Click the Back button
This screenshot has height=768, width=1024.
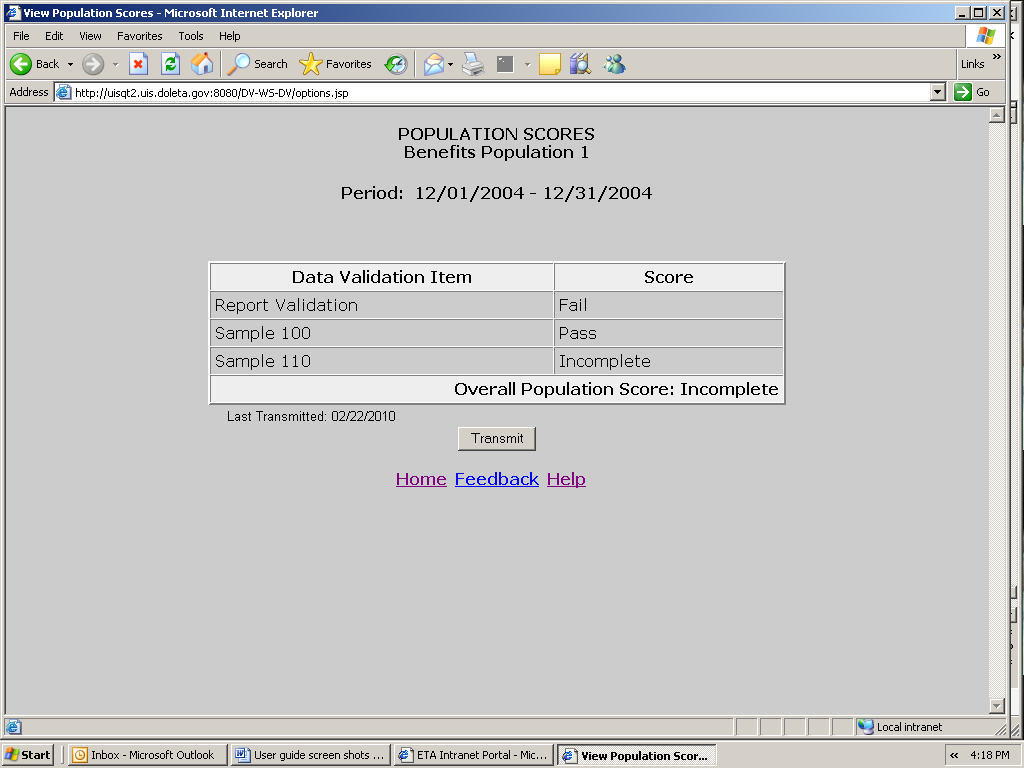(x=35, y=64)
